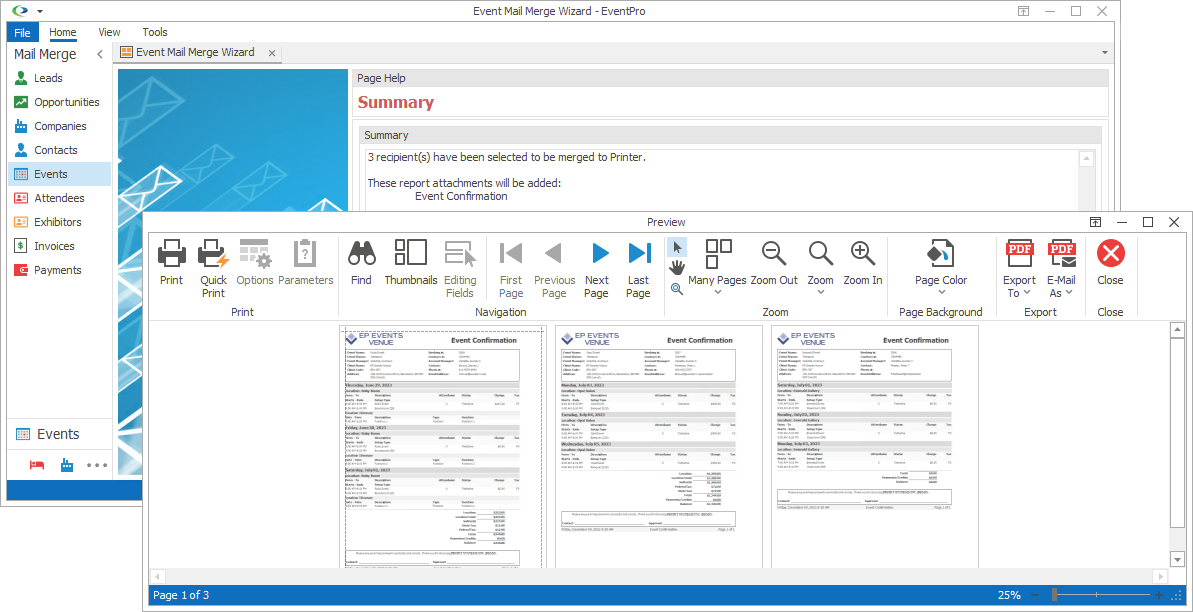This screenshot has width=1193, height=612.
Task: Switch to the Home ribbon tab
Action: coord(63,32)
